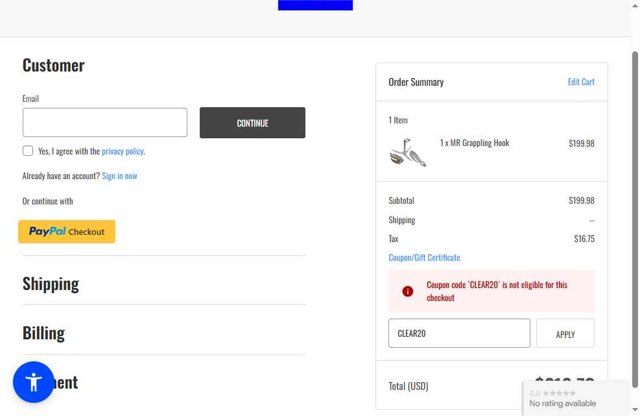Tick the privacy policy agreement checkbox

tap(28, 151)
